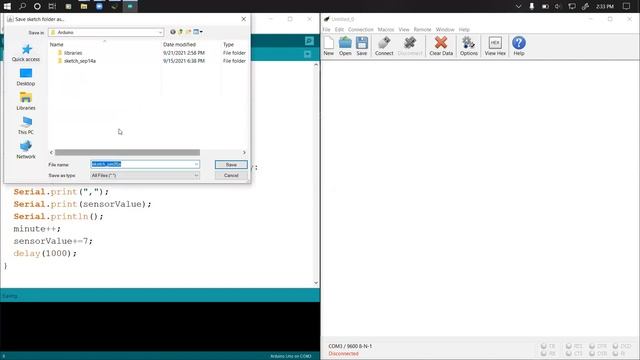Expand File name dropdown arrow

[x=196, y=164]
